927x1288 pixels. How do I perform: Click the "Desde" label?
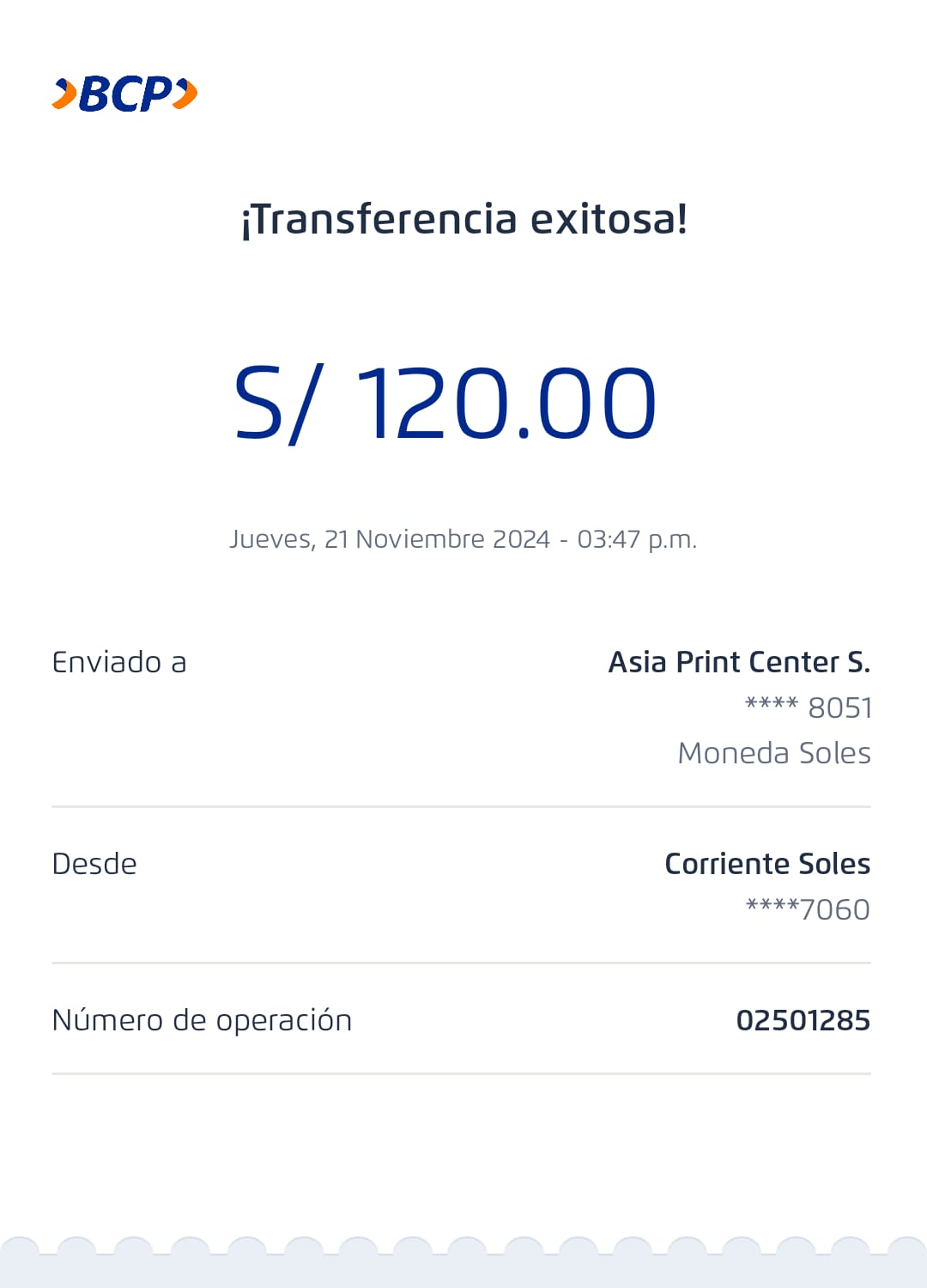pyautogui.click(x=94, y=864)
